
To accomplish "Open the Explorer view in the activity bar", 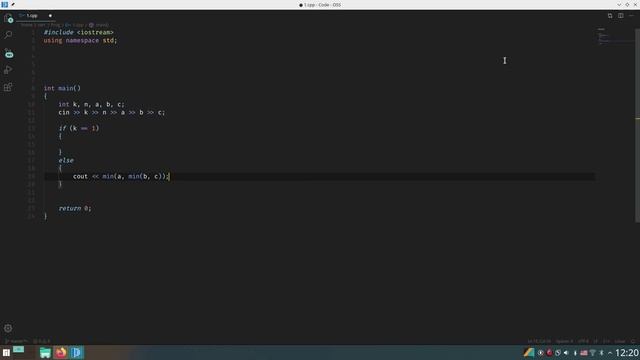I will pyautogui.click(x=8, y=18).
